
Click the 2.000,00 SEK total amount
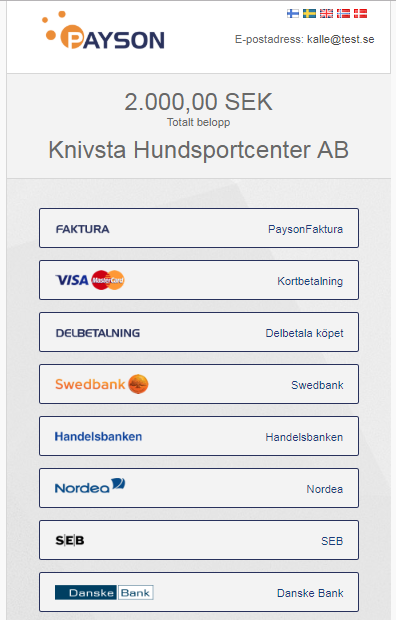coord(198,102)
